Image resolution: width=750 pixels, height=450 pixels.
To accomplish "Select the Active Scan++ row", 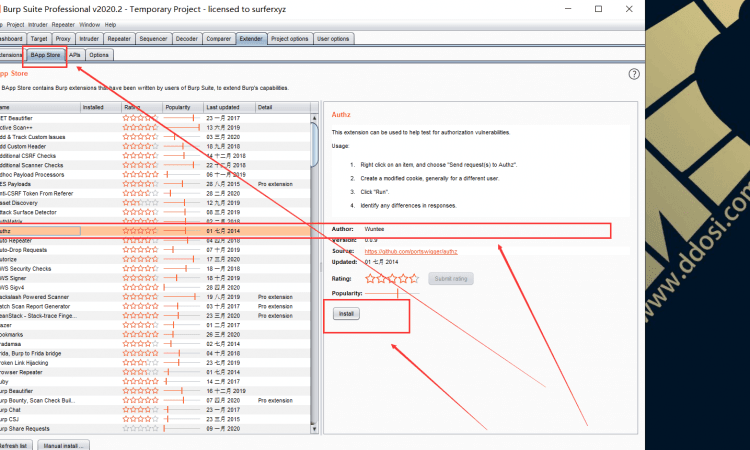I will click(x=155, y=128).
